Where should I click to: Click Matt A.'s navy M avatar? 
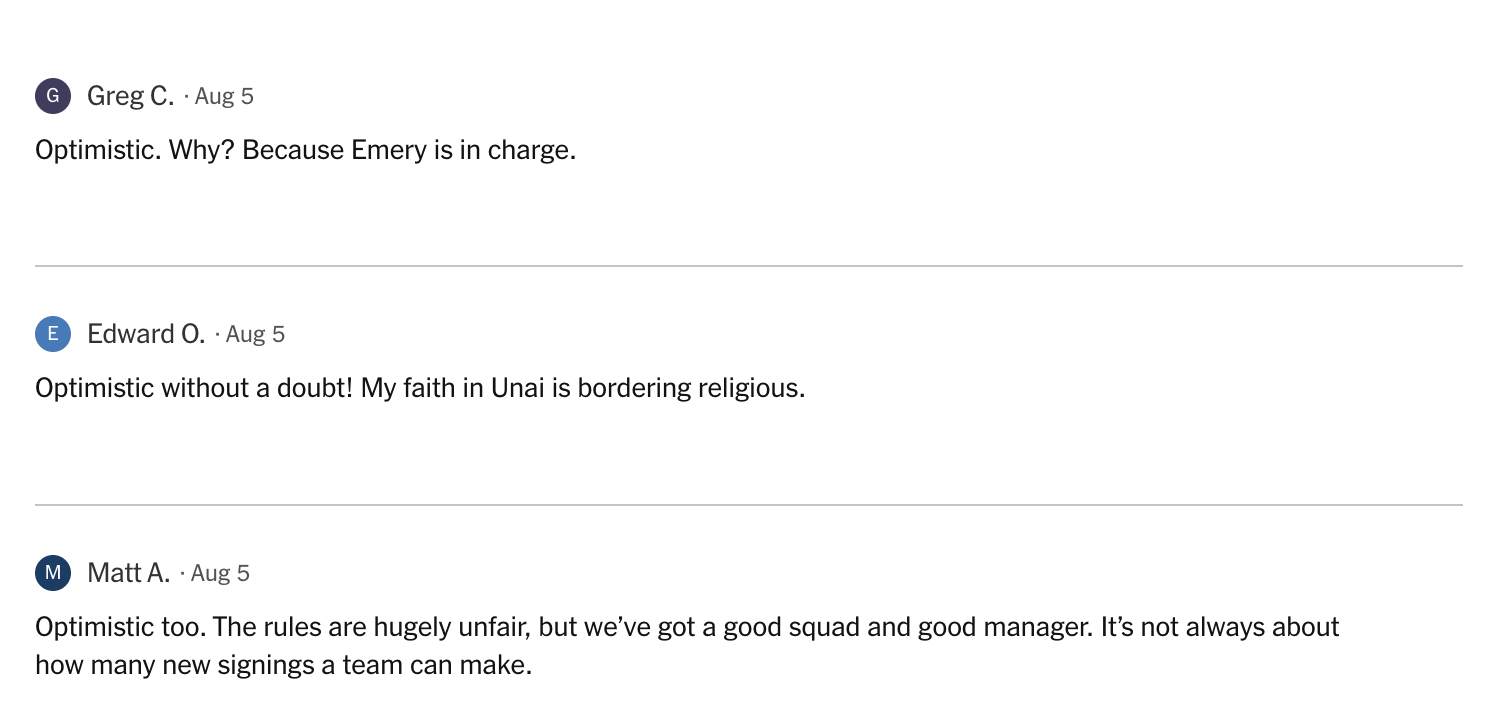click(x=53, y=573)
